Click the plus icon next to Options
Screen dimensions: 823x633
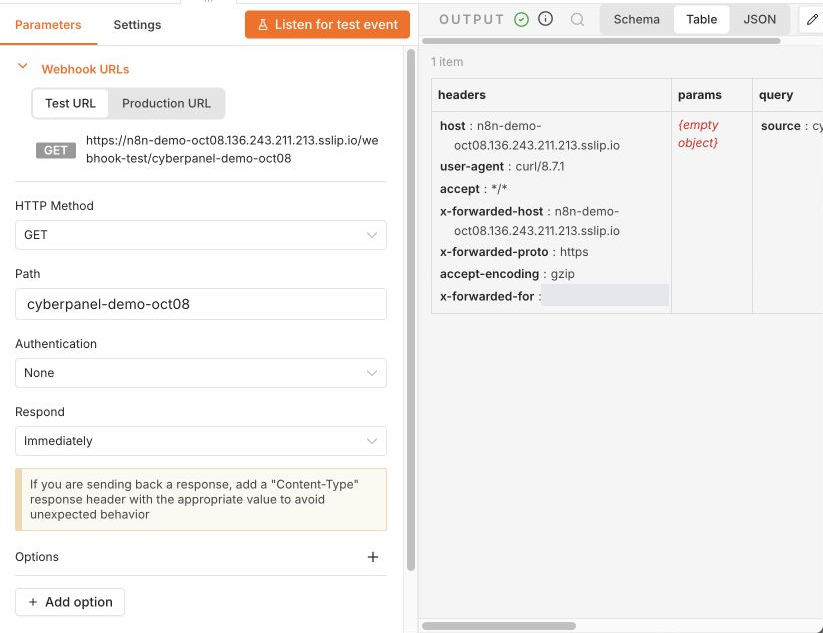coord(373,557)
